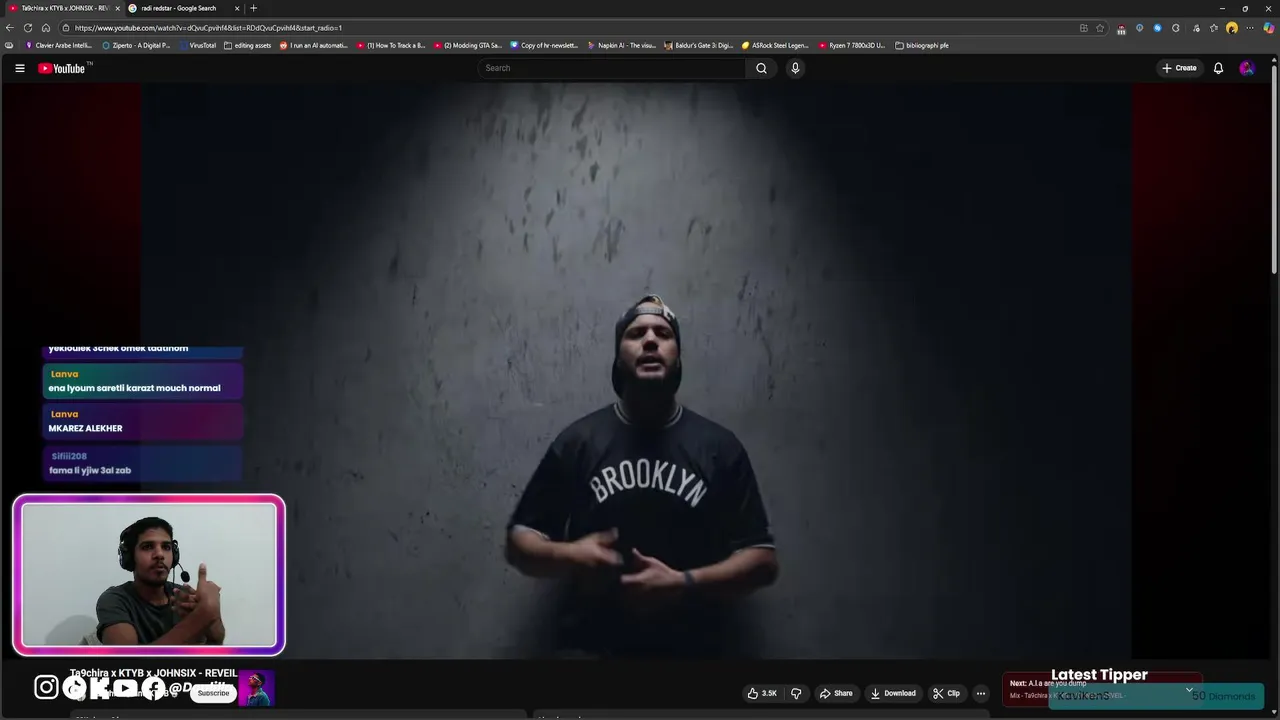Click the YouTube Create button
This screenshot has width=1280, height=720.
[x=1179, y=68]
